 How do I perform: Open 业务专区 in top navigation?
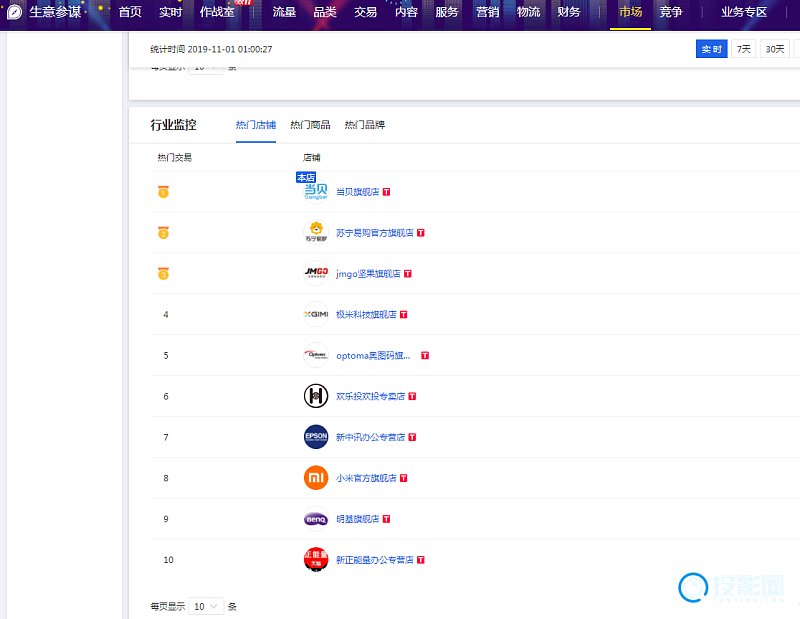[x=744, y=12]
